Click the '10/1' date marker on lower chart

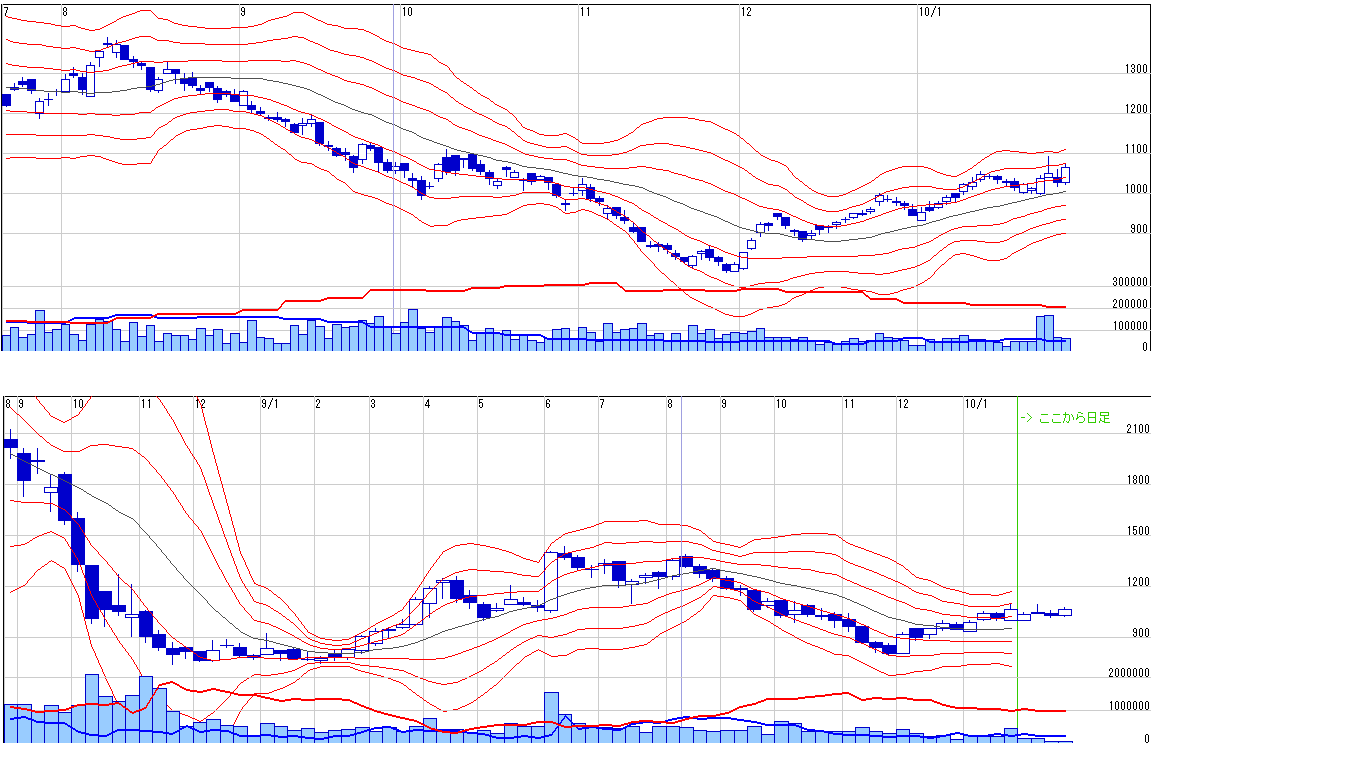(975, 404)
